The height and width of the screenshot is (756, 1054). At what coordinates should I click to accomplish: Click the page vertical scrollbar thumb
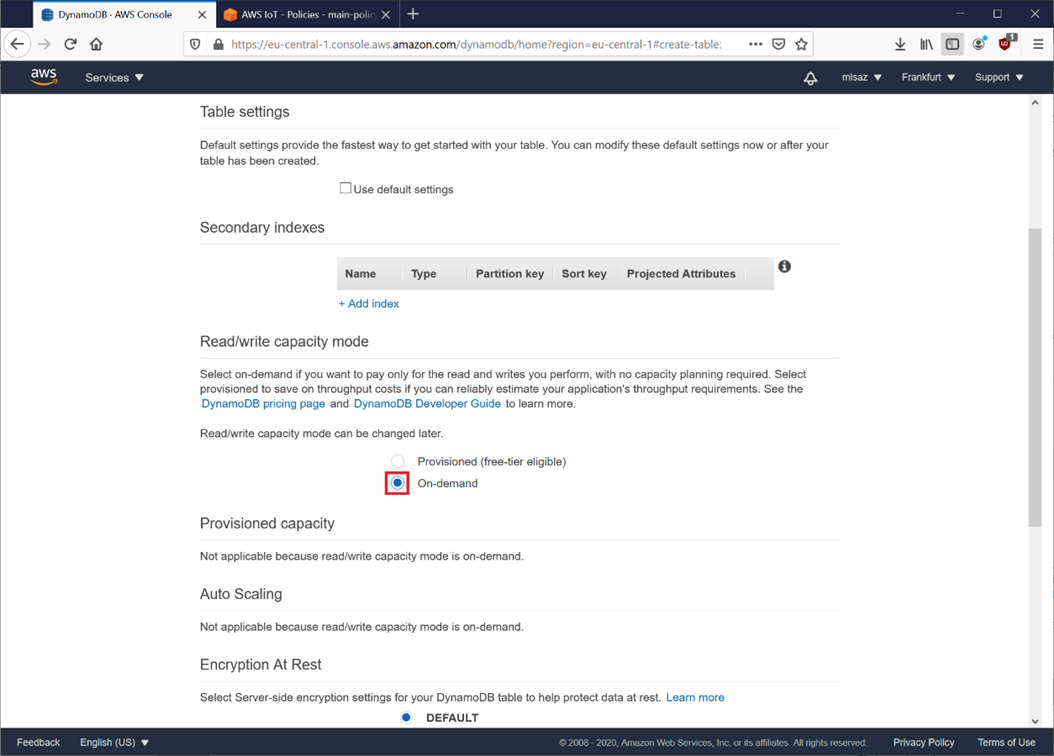coord(1035,377)
